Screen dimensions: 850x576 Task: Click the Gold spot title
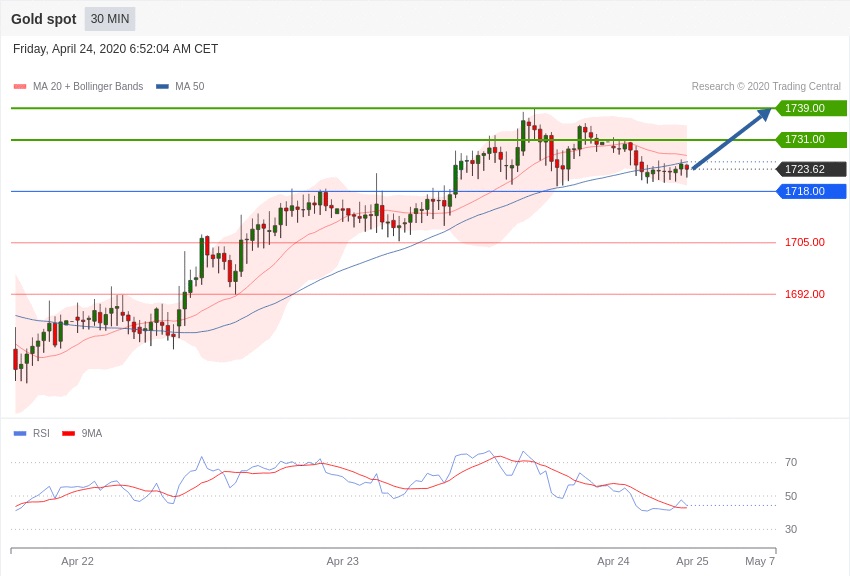tap(44, 19)
